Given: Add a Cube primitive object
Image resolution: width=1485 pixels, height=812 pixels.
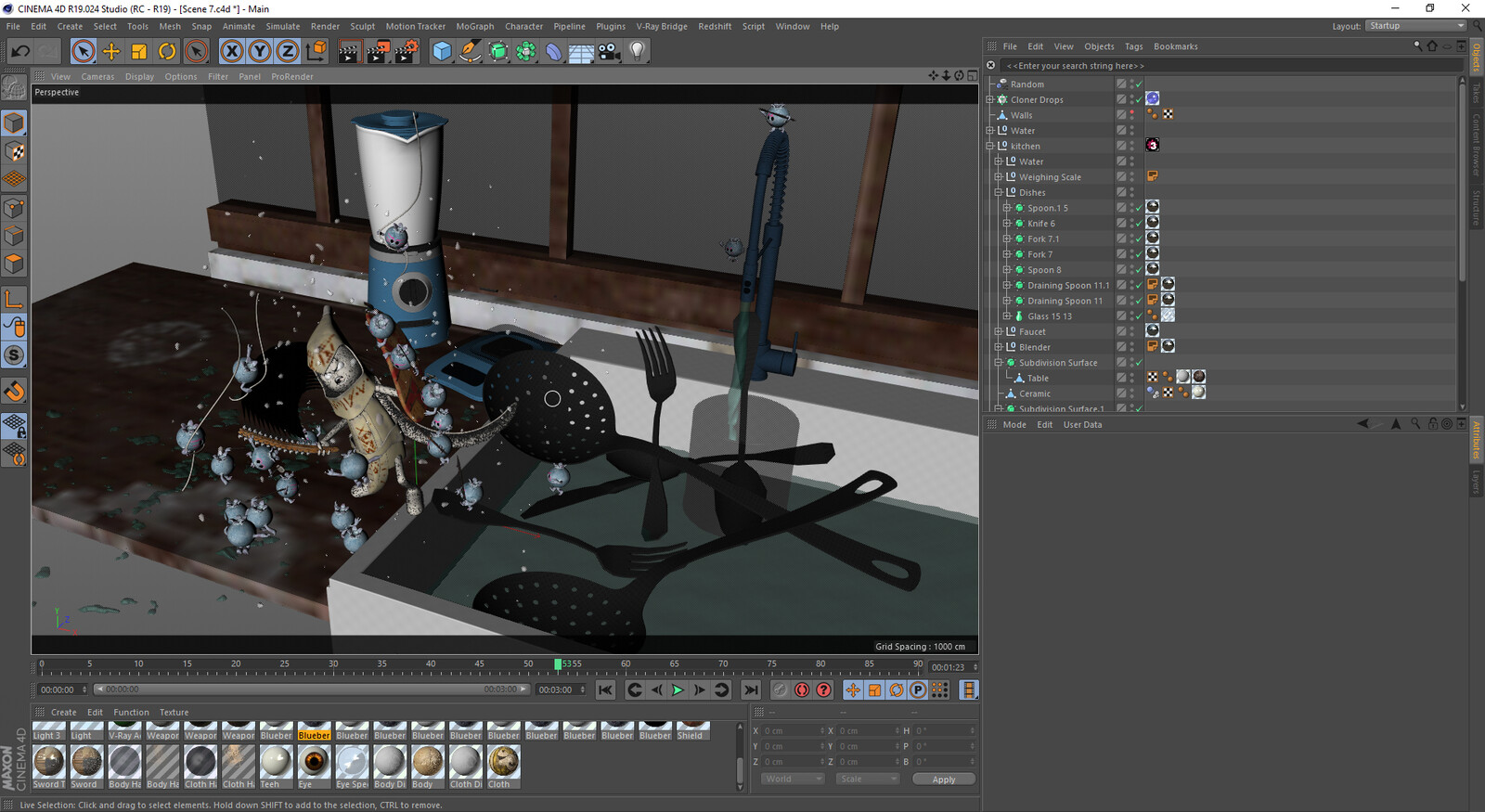Looking at the screenshot, I should click(442, 51).
